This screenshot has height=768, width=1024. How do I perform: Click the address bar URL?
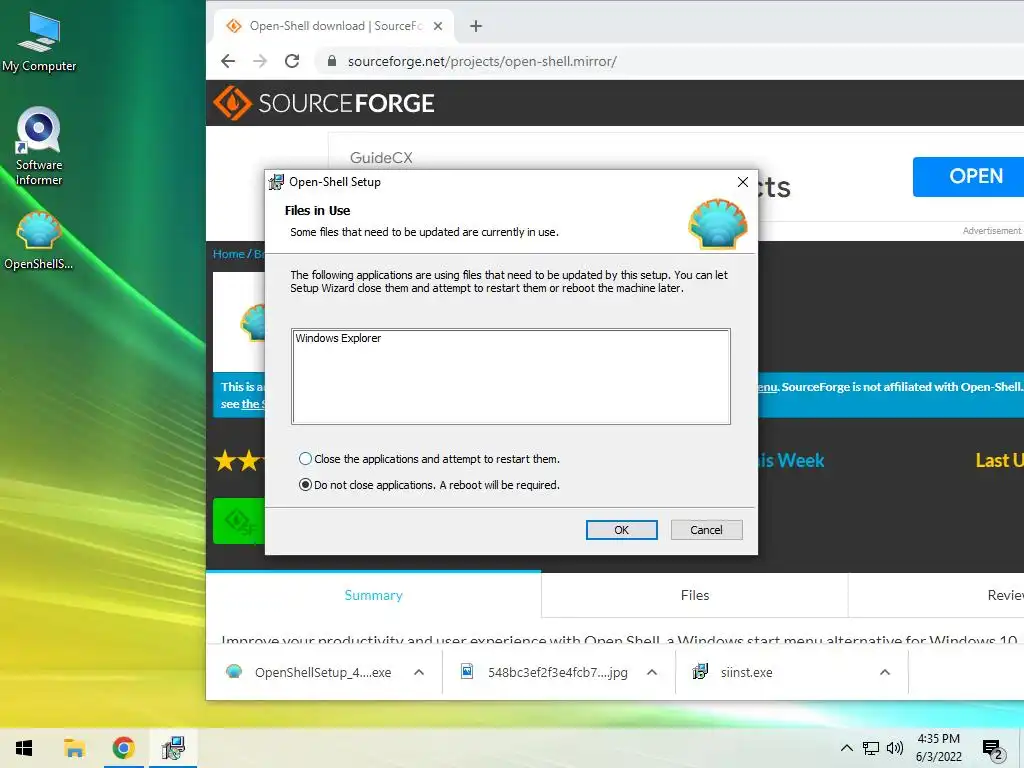[482, 61]
